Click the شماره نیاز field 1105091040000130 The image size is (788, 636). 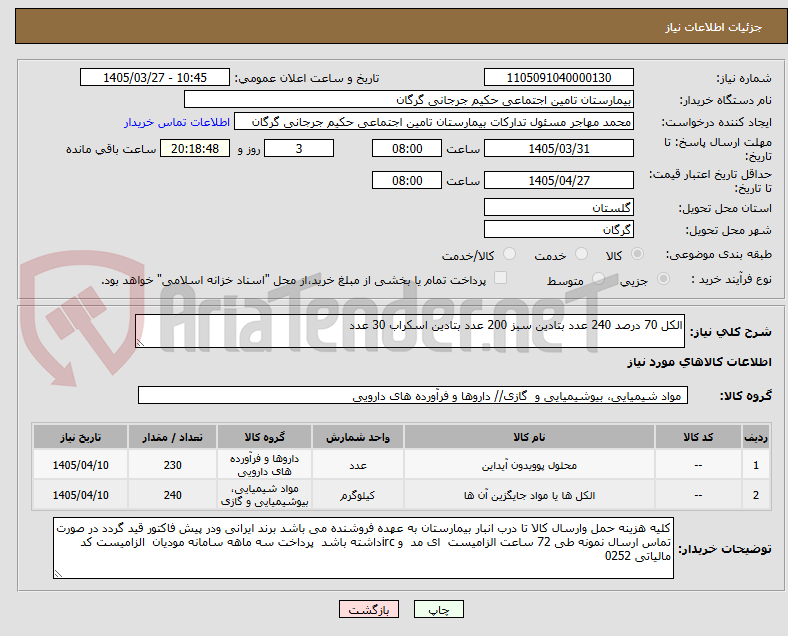(558, 77)
